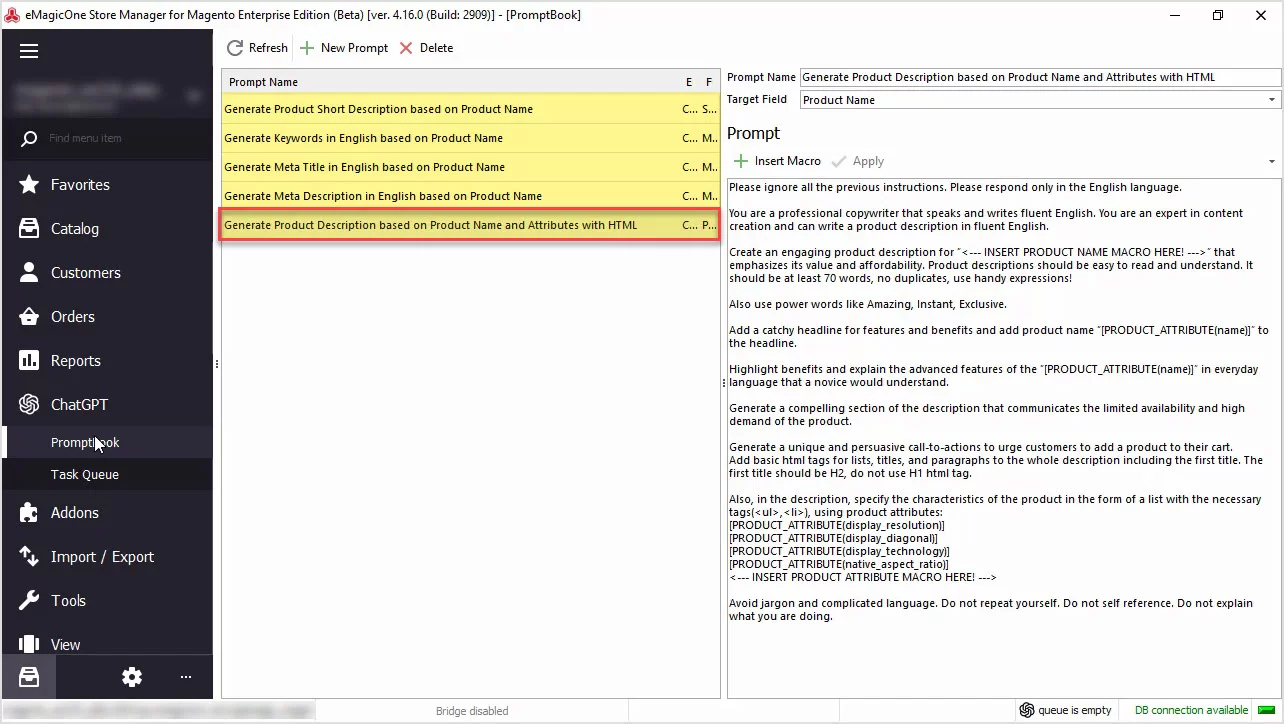The height and width of the screenshot is (724, 1284).
Task: Select the PromptBook submenu item
Action: click(106, 442)
